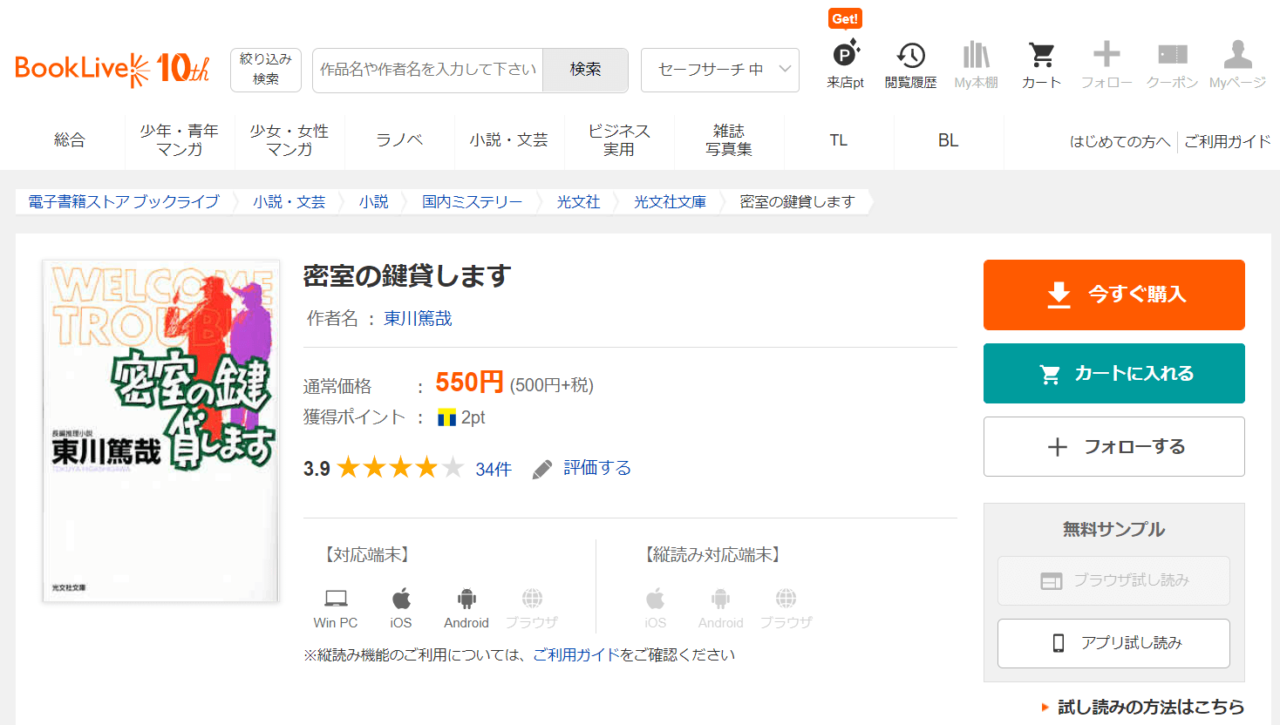Open the クーポン coupon icon
The width and height of the screenshot is (1280, 725).
1172,56
